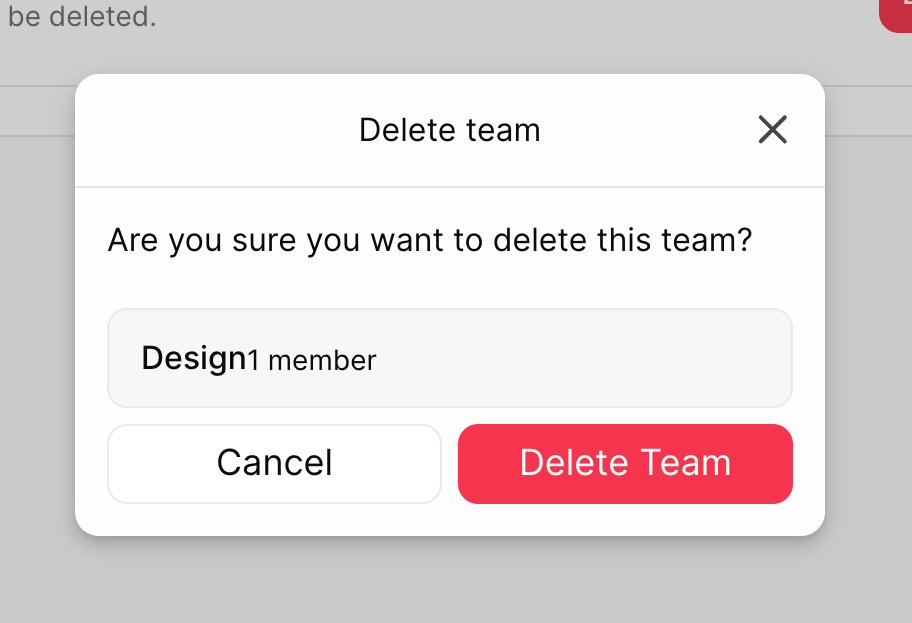Click the close cross beside 'Delete team' title
Screen dimensions: 912x623
(x=772, y=130)
